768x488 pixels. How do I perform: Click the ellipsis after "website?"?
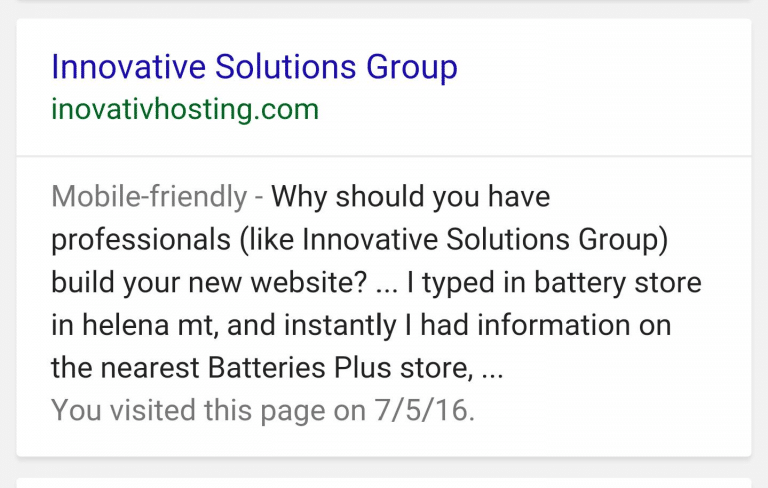(386, 290)
